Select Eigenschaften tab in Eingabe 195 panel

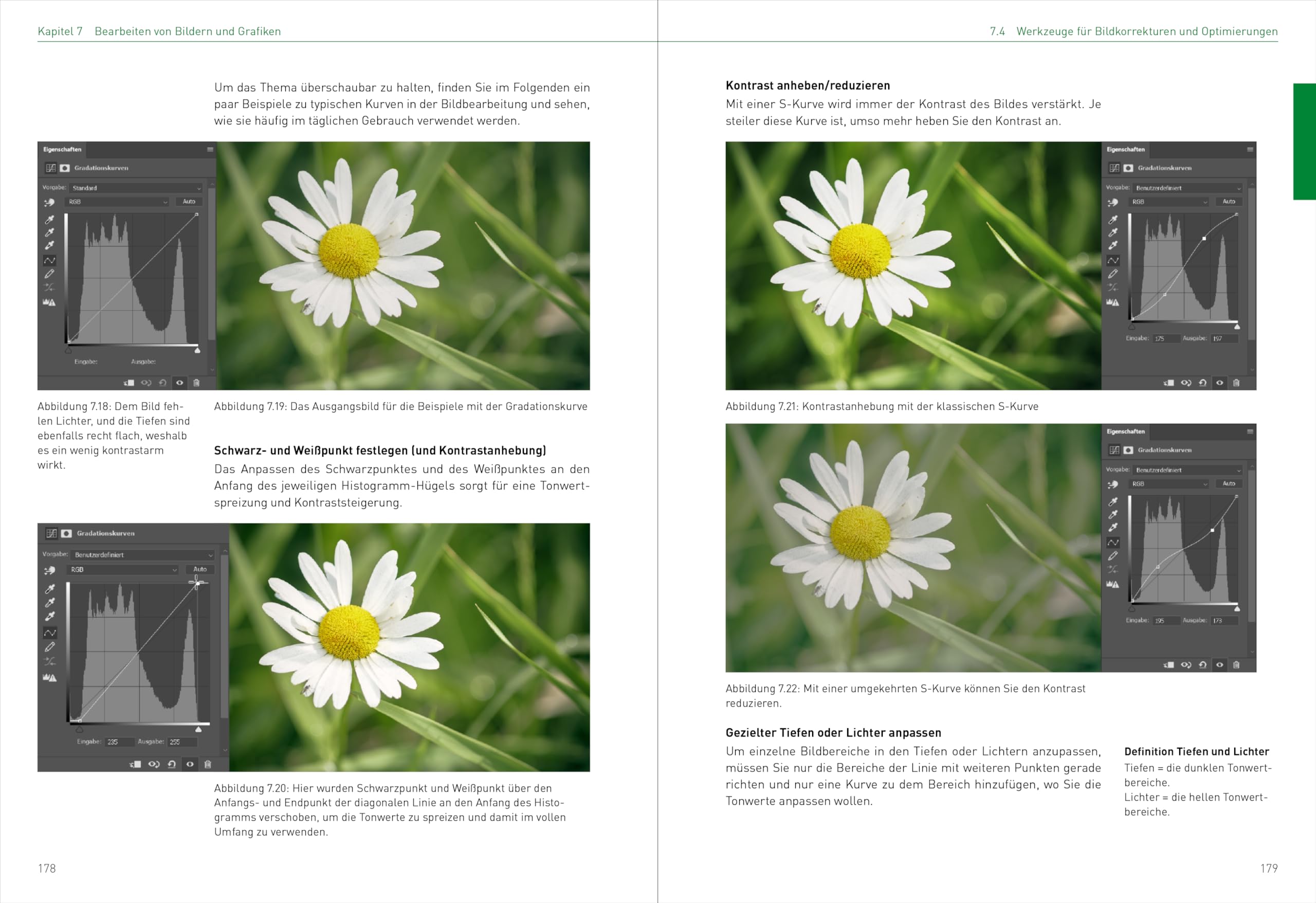point(1126,431)
